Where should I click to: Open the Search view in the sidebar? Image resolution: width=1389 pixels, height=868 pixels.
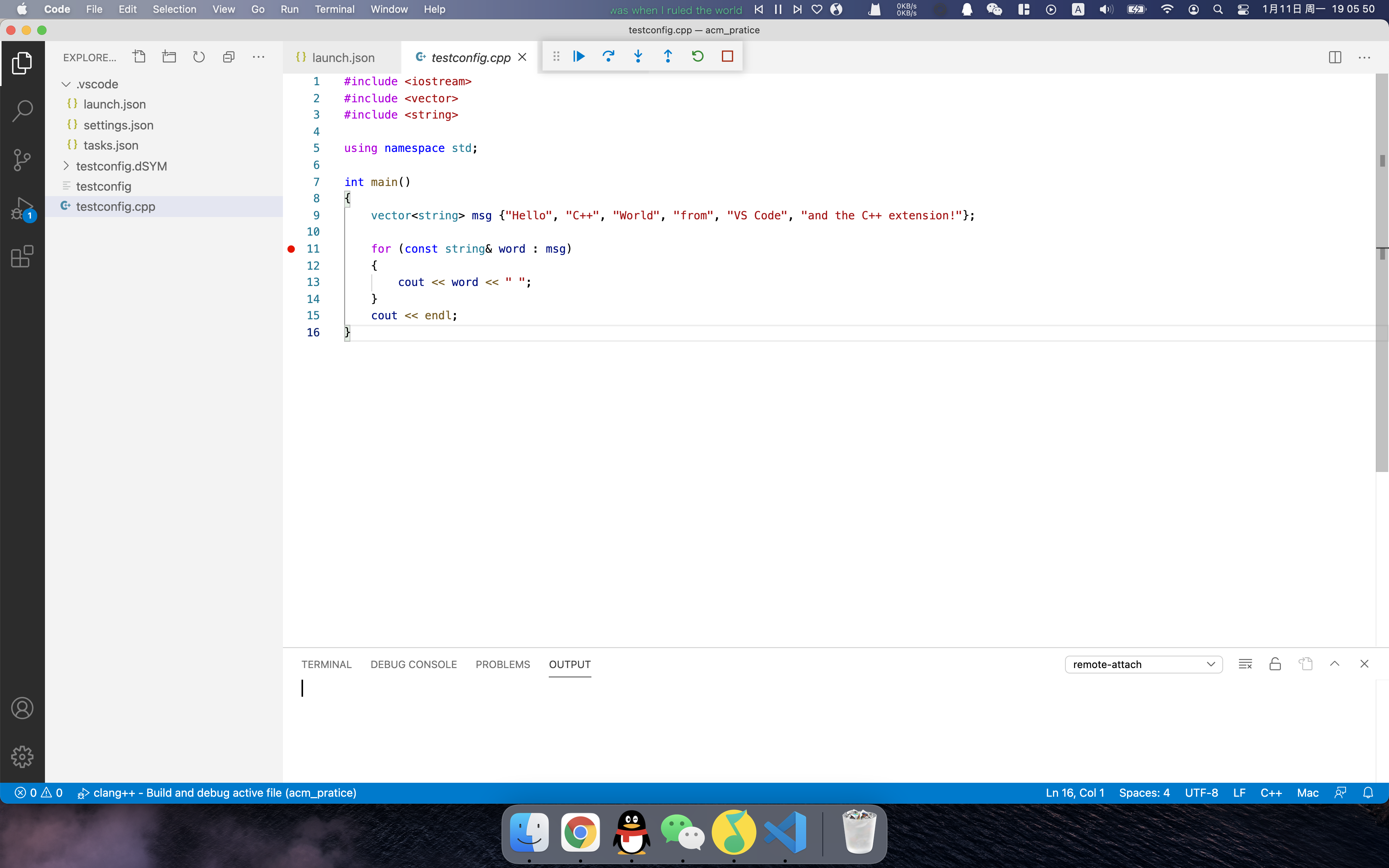(x=22, y=110)
